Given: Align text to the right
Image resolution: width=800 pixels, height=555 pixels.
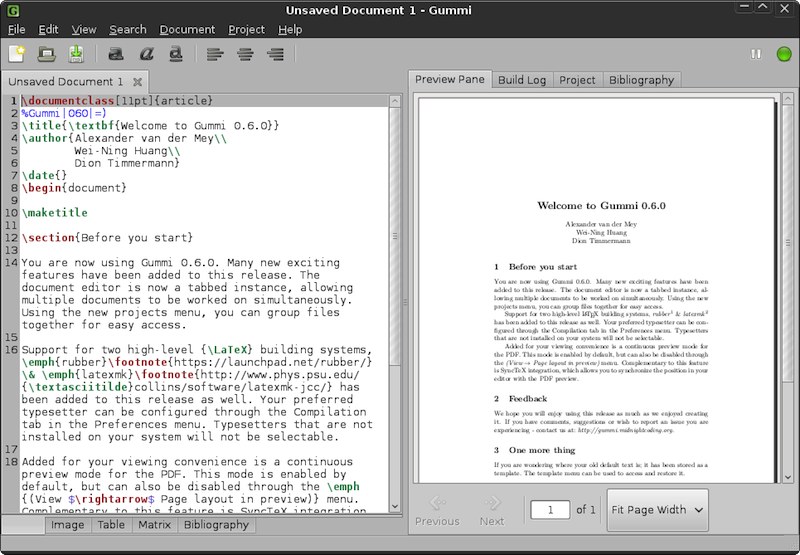Looking at the screenshot, I should [276, 54].
